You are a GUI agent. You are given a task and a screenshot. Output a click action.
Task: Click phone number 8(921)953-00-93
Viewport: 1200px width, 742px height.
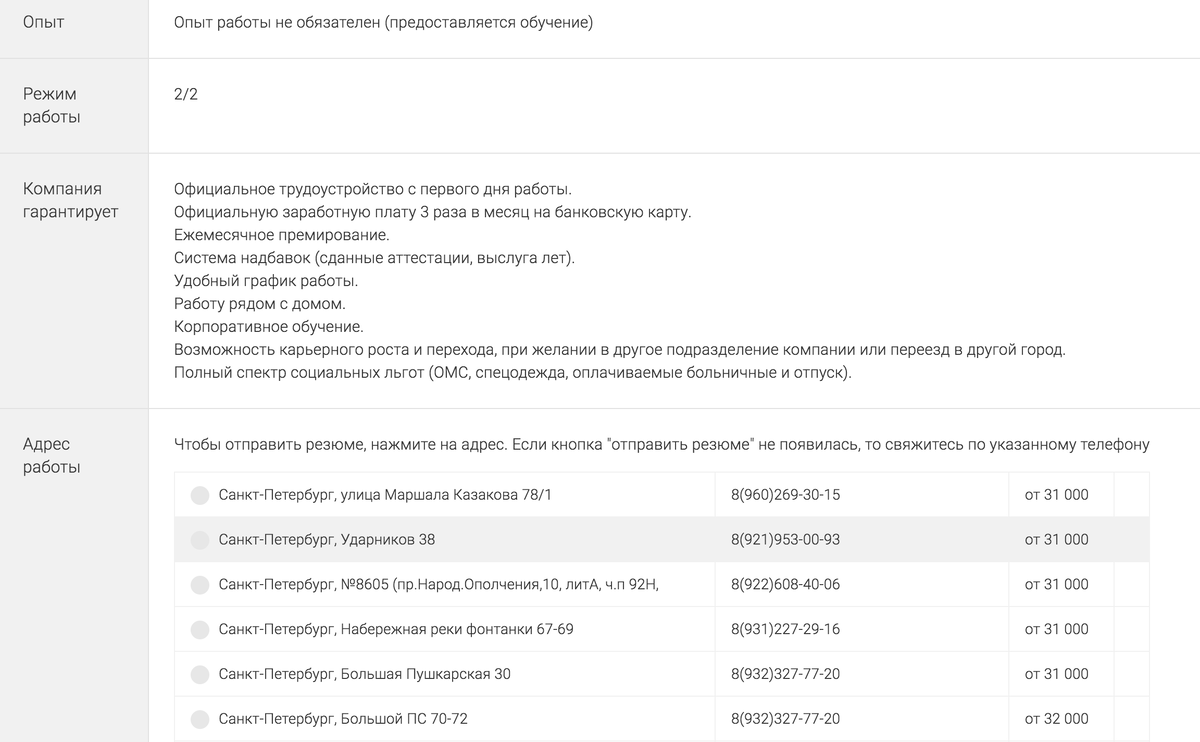[x=785, y=540]
